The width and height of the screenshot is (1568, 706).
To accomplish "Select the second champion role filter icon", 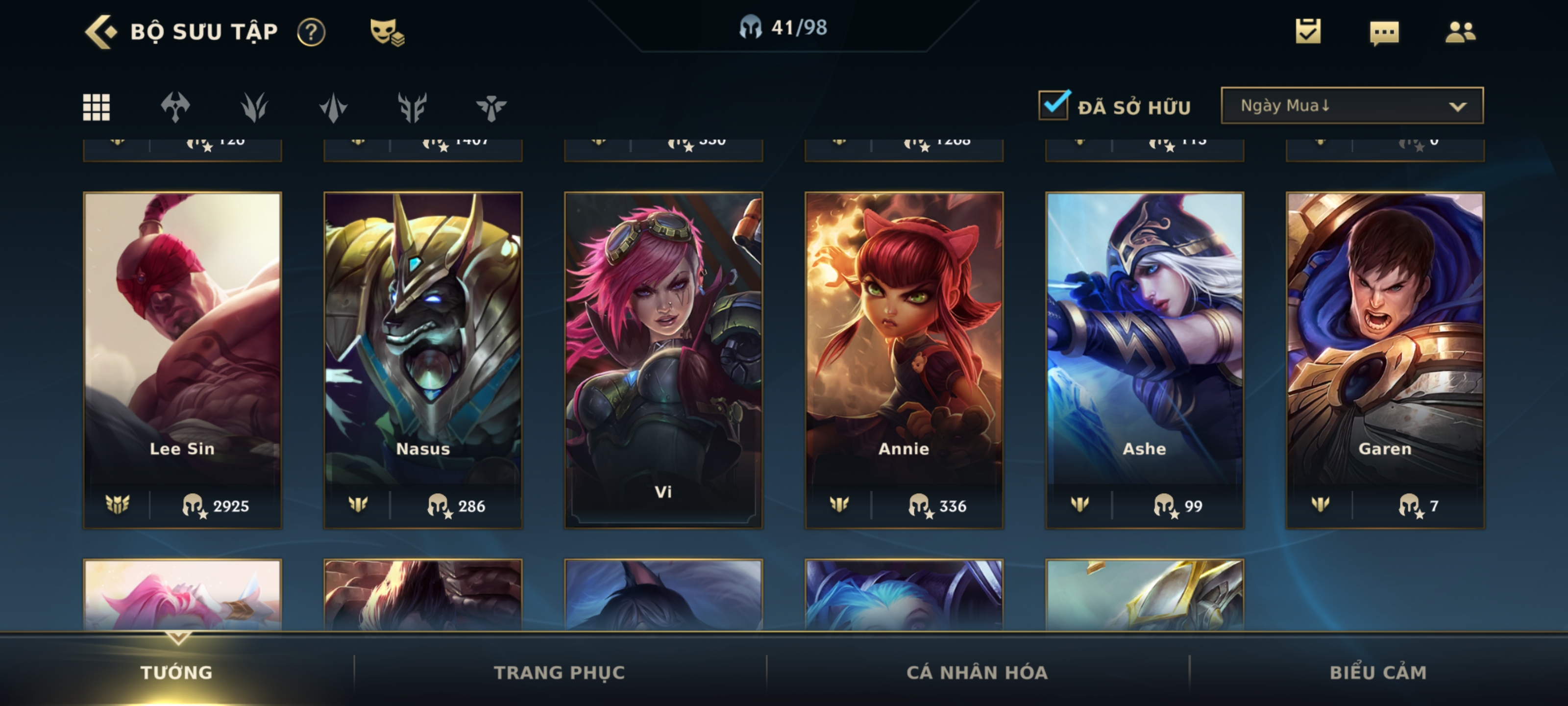I will [x=254, y=107].
